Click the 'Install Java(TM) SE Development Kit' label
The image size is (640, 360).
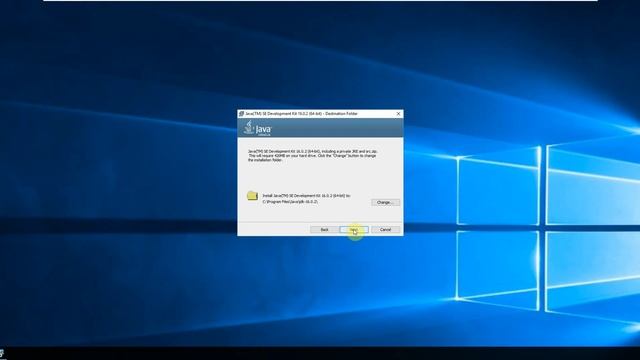(x=306, y=196)
